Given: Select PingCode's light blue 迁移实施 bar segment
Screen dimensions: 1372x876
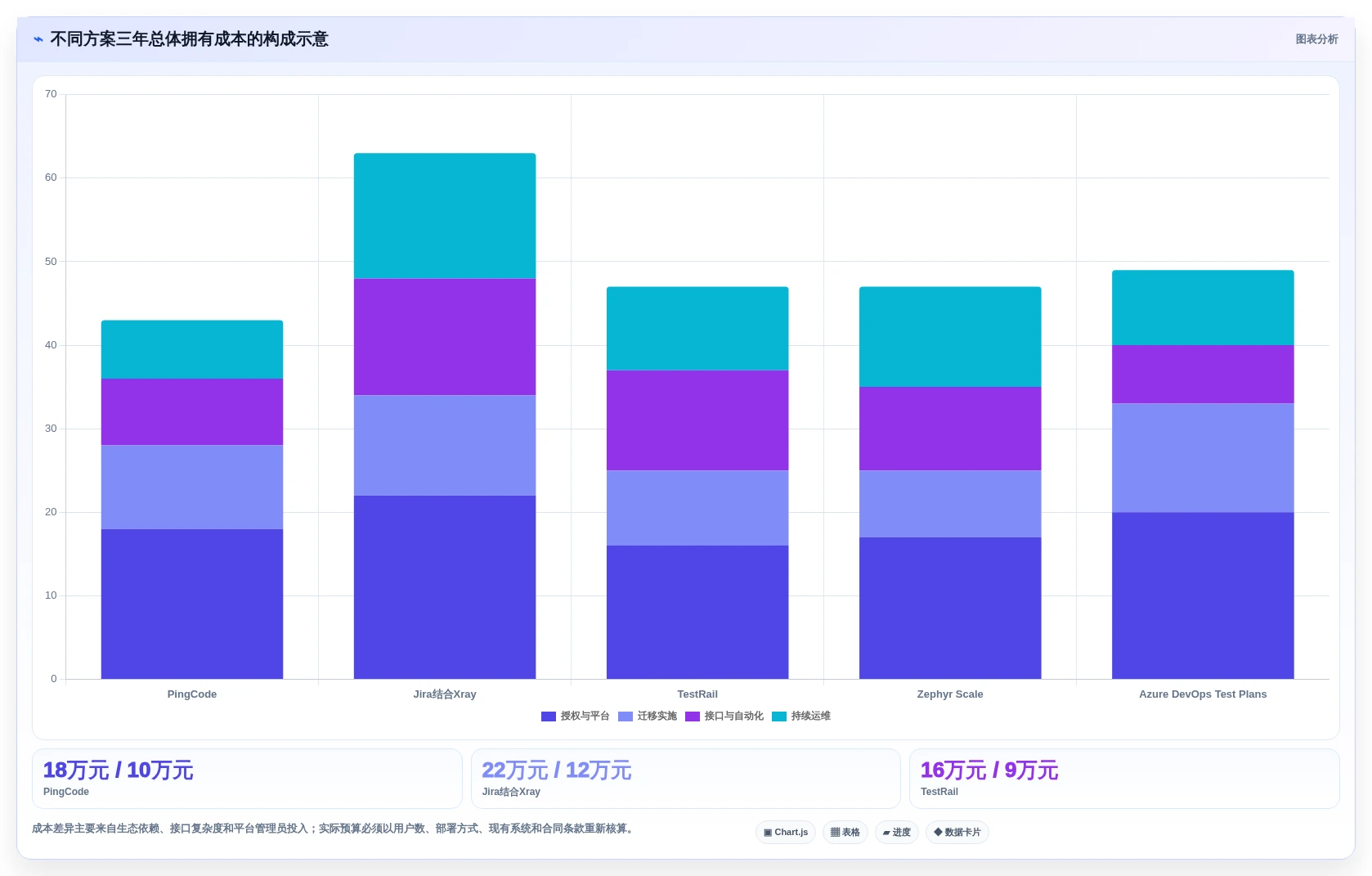Looking at the screenshot, I should click(x=192, y=487).
